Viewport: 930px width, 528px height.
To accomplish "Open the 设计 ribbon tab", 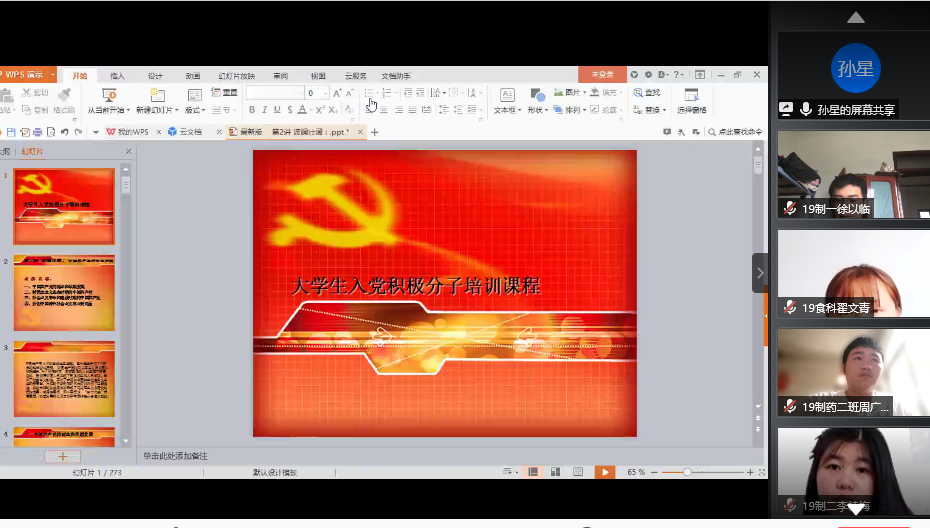I will click(x=155, y=75).
